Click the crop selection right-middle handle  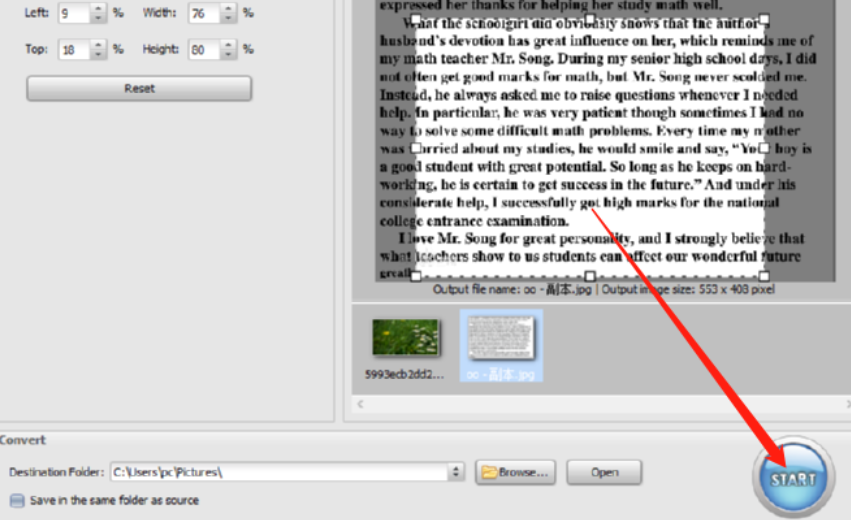tap(764, 148)
